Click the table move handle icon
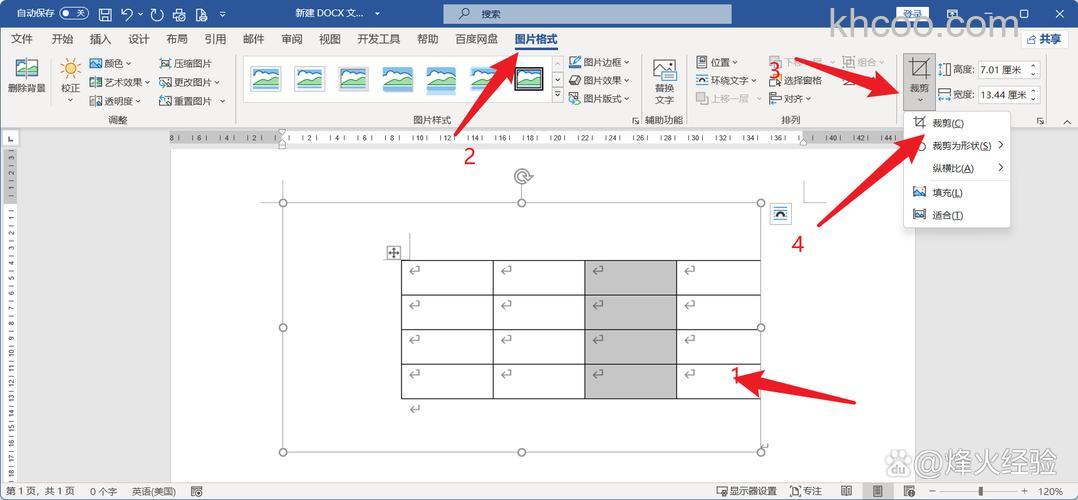The image size is (1078, 500). (394, 253)
